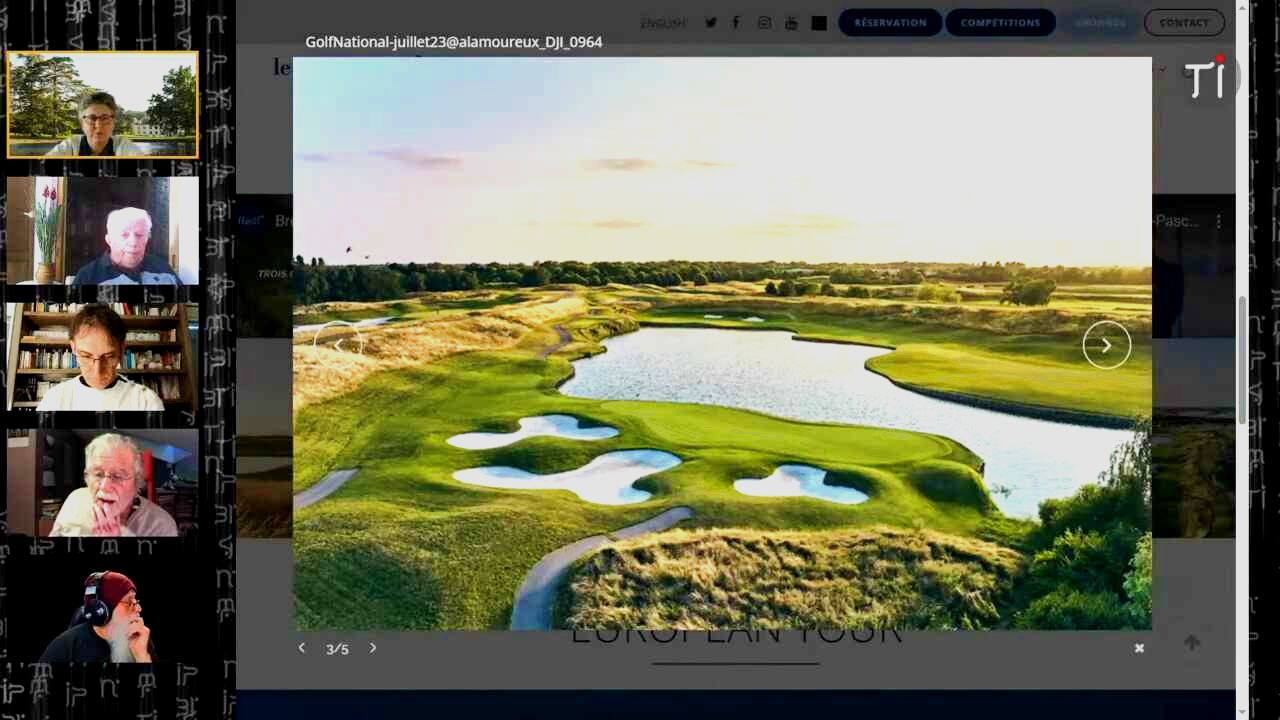
Task: Open the YouTube social icon
Action: pyautogui.click(x=791, y=23)
